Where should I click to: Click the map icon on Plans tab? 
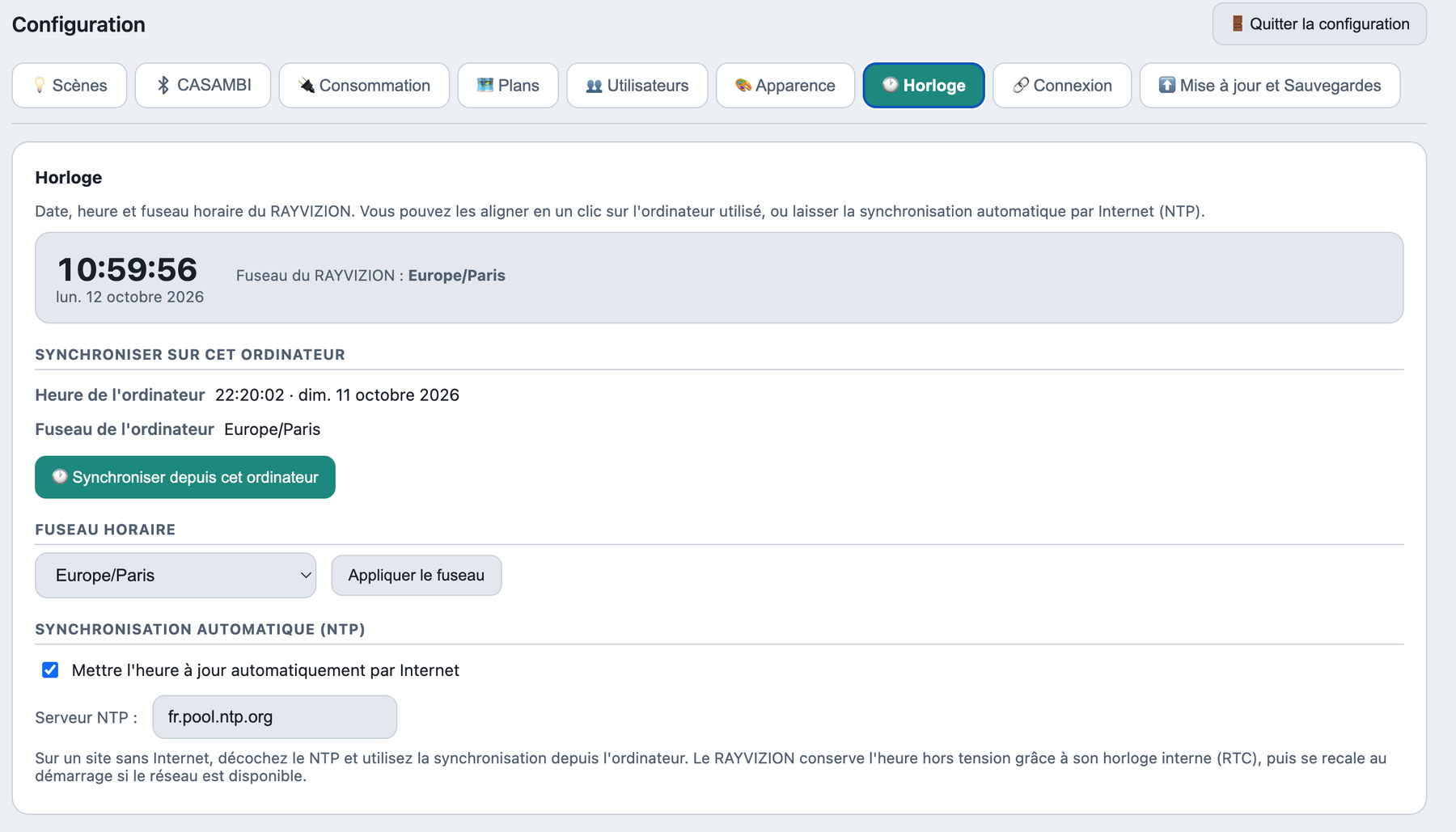pos(485,85)
